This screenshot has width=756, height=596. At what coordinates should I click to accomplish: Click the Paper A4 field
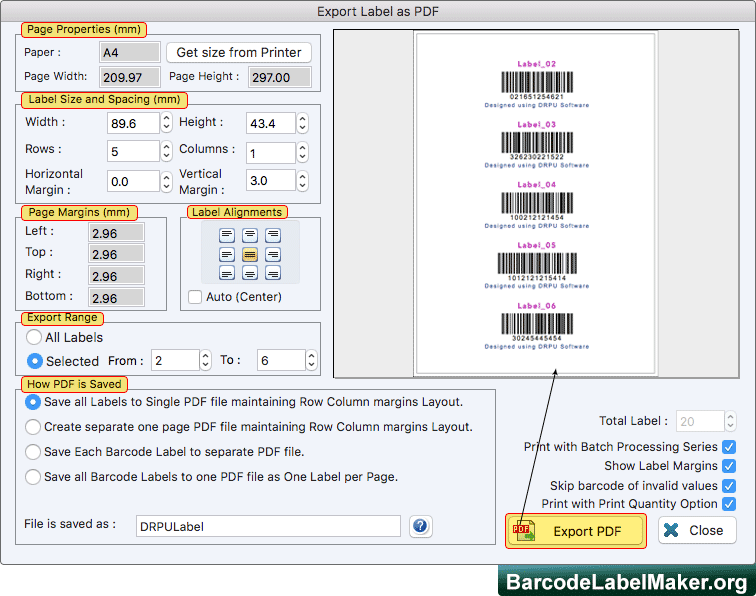pyautogui.click(x=130, y=52)
